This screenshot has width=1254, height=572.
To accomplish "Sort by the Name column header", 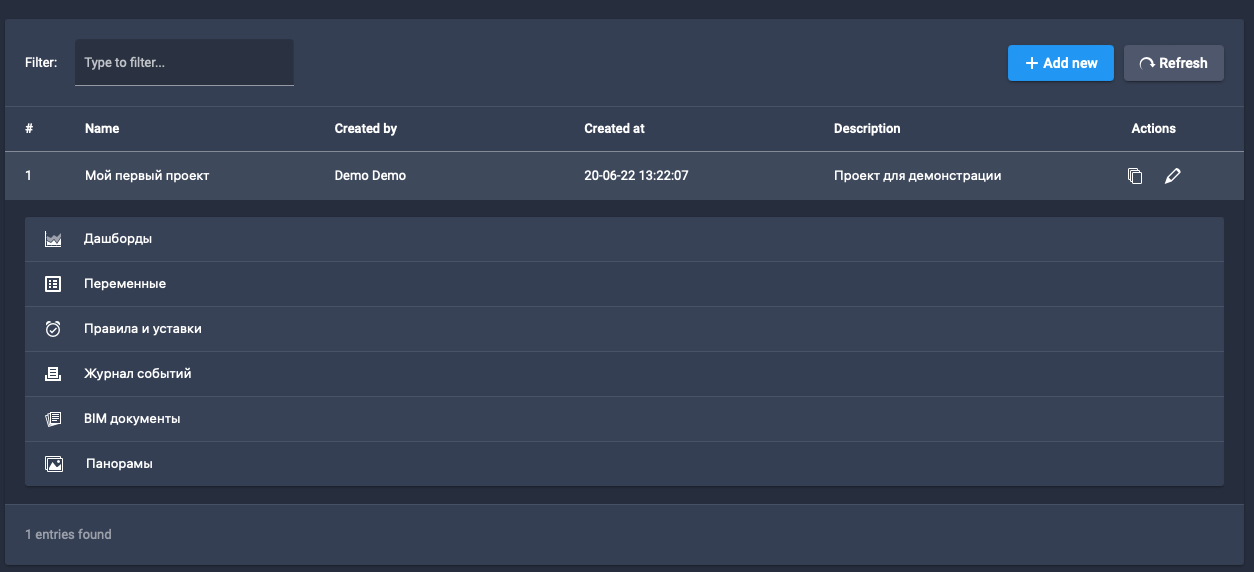I will tap(102, 129).
